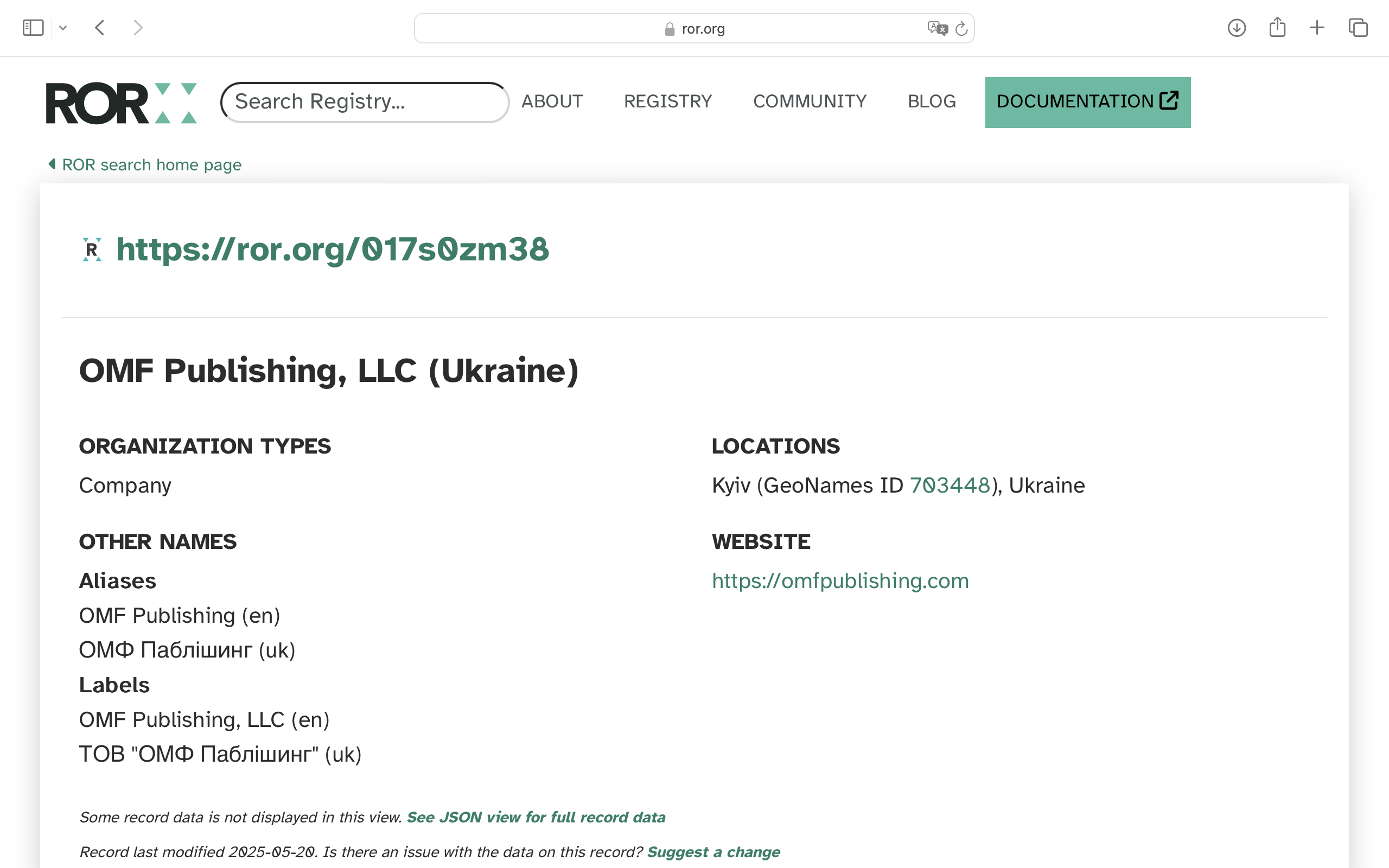The image size is (1389, 868).
Task: Open the COMMUNITY menu item
Action: point(810,101)
